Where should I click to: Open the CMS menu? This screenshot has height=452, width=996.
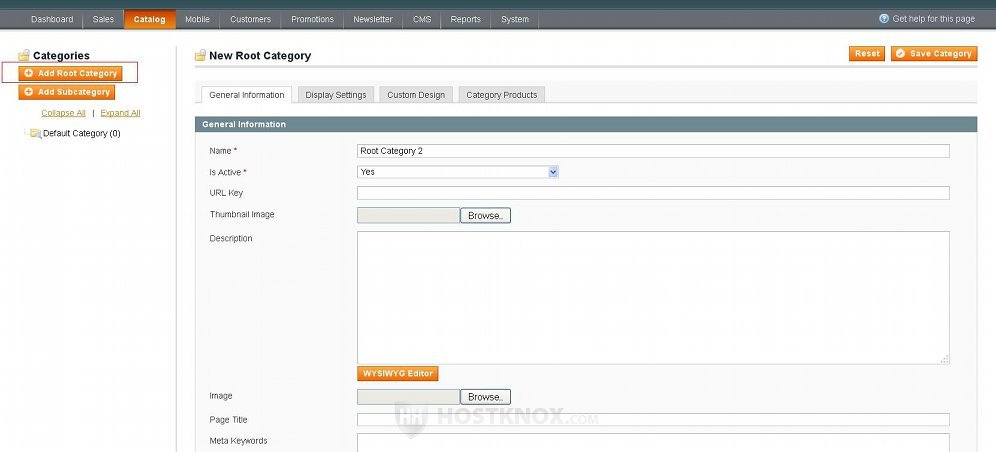point(422,19)
